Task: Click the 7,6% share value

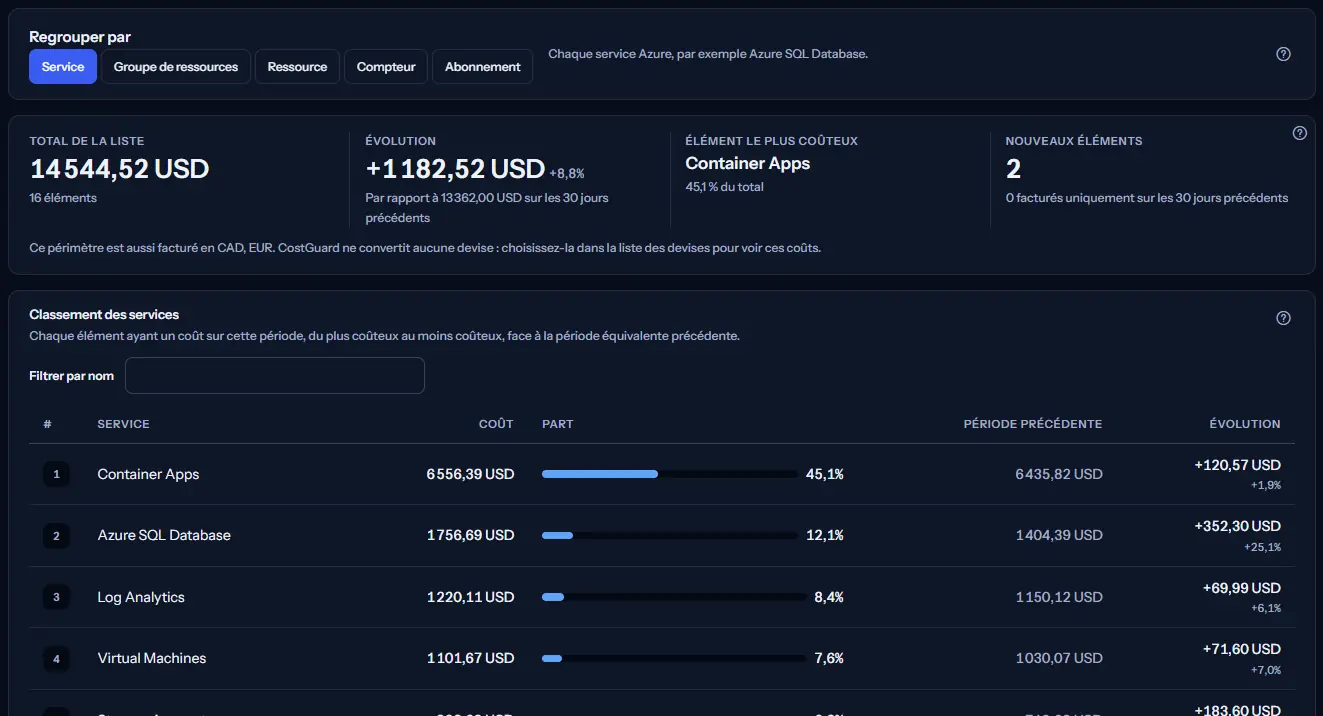Action: pyautogui.click(x=829, y=658)
